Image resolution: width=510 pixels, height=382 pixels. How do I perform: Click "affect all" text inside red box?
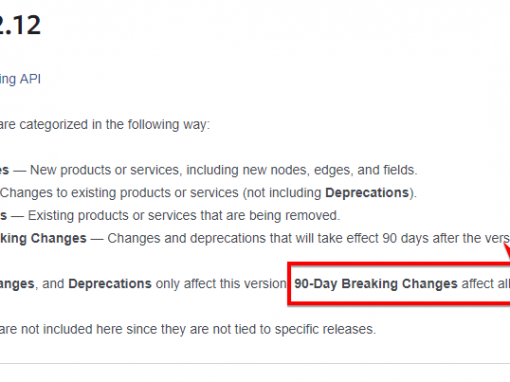[x=486, y=284]
